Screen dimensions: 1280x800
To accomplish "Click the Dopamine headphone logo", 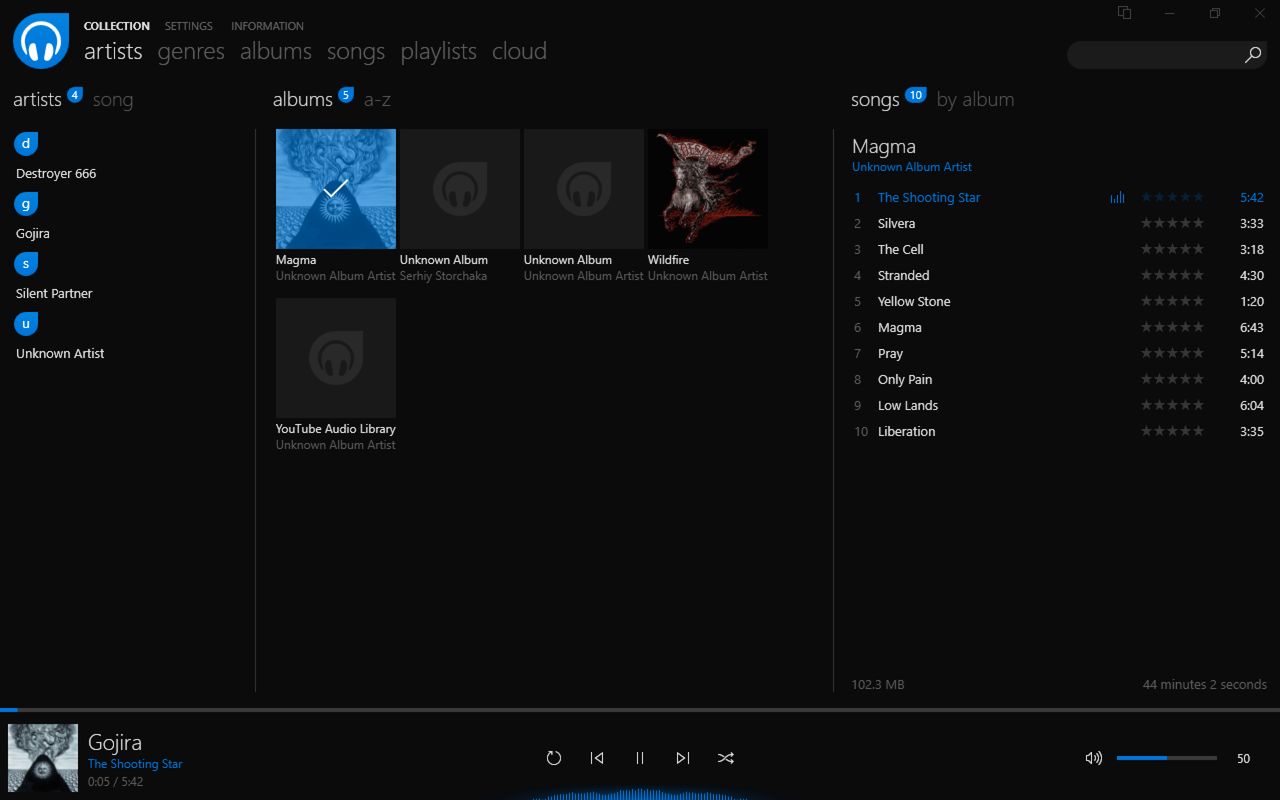I will (41, 41).
